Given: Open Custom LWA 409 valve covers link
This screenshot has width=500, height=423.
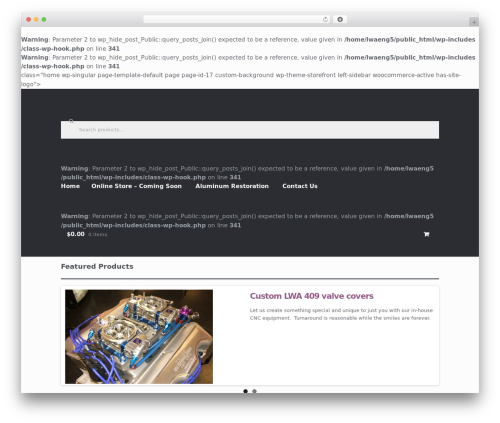Looking at the screenshot, I should coord(312,296).
